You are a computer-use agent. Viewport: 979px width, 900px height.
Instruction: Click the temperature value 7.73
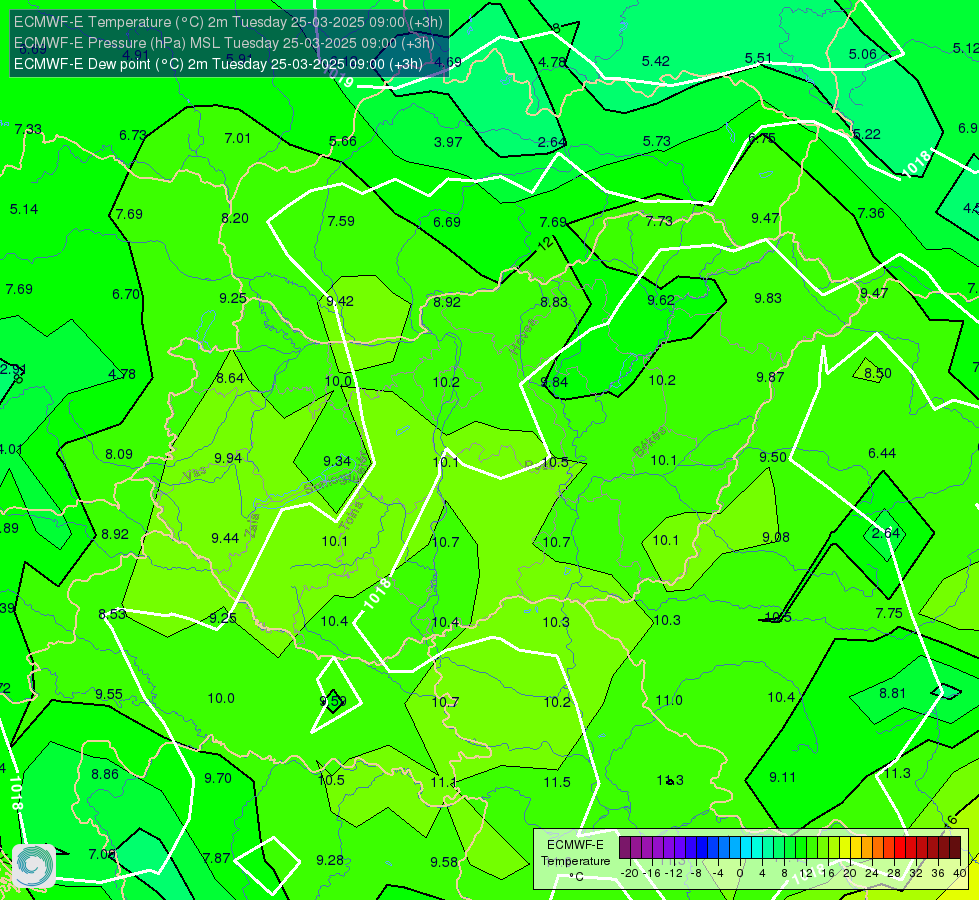coord(659,220)
